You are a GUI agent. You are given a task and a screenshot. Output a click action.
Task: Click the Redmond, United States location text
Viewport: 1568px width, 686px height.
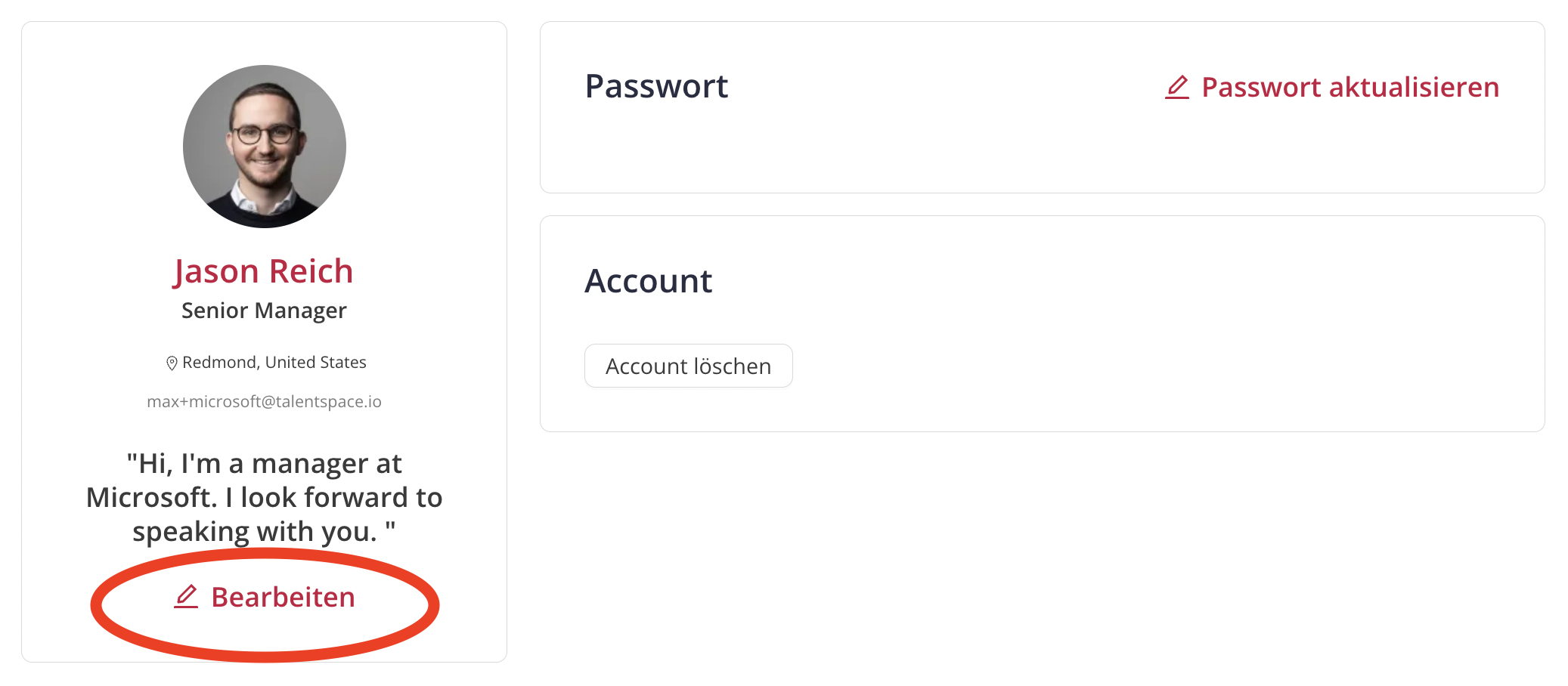pyautogui.click(x=274, y=363)
